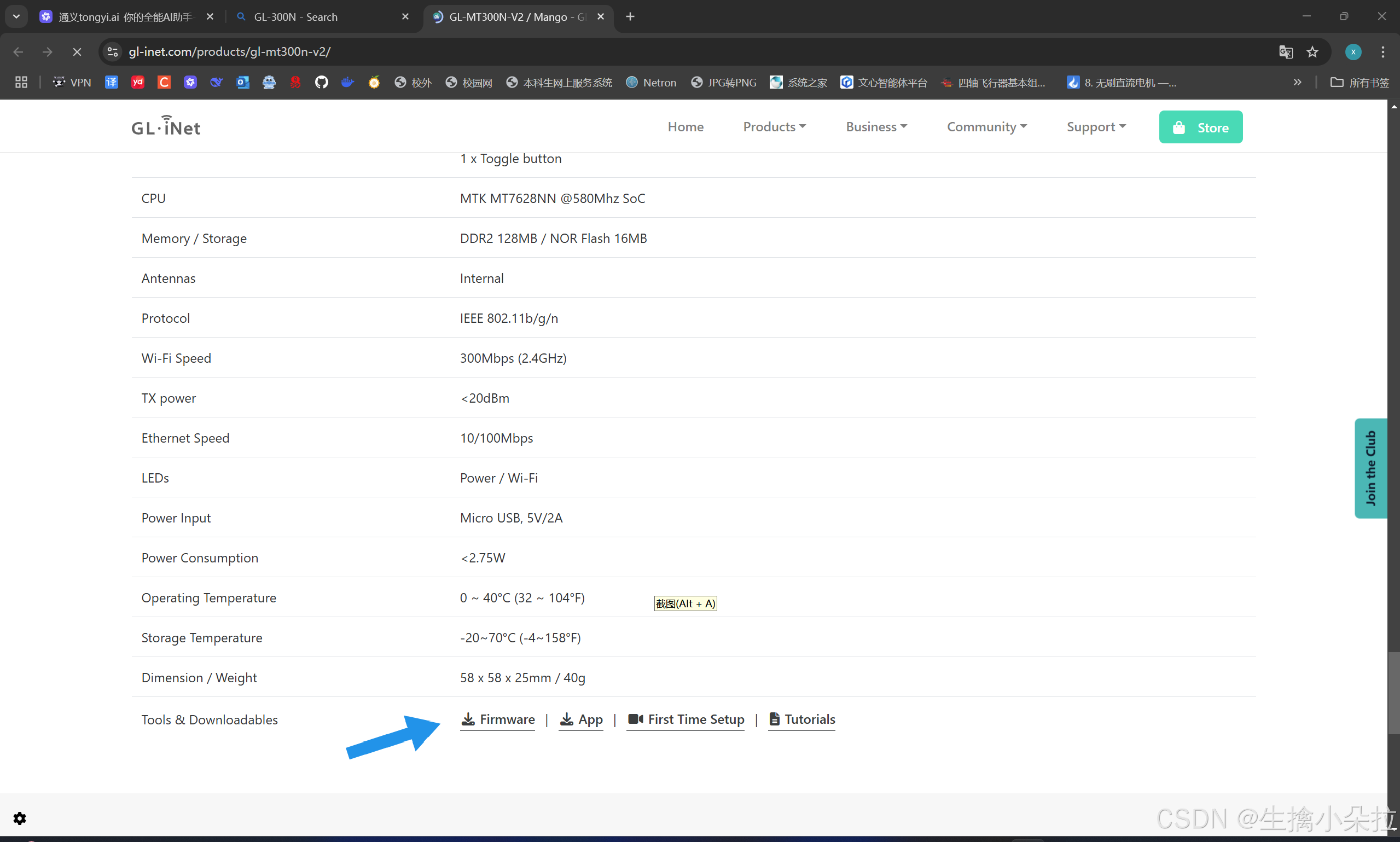Open the apps grid bookmark icon
The width and height of the screenshot is (1400, 842).
21,82
